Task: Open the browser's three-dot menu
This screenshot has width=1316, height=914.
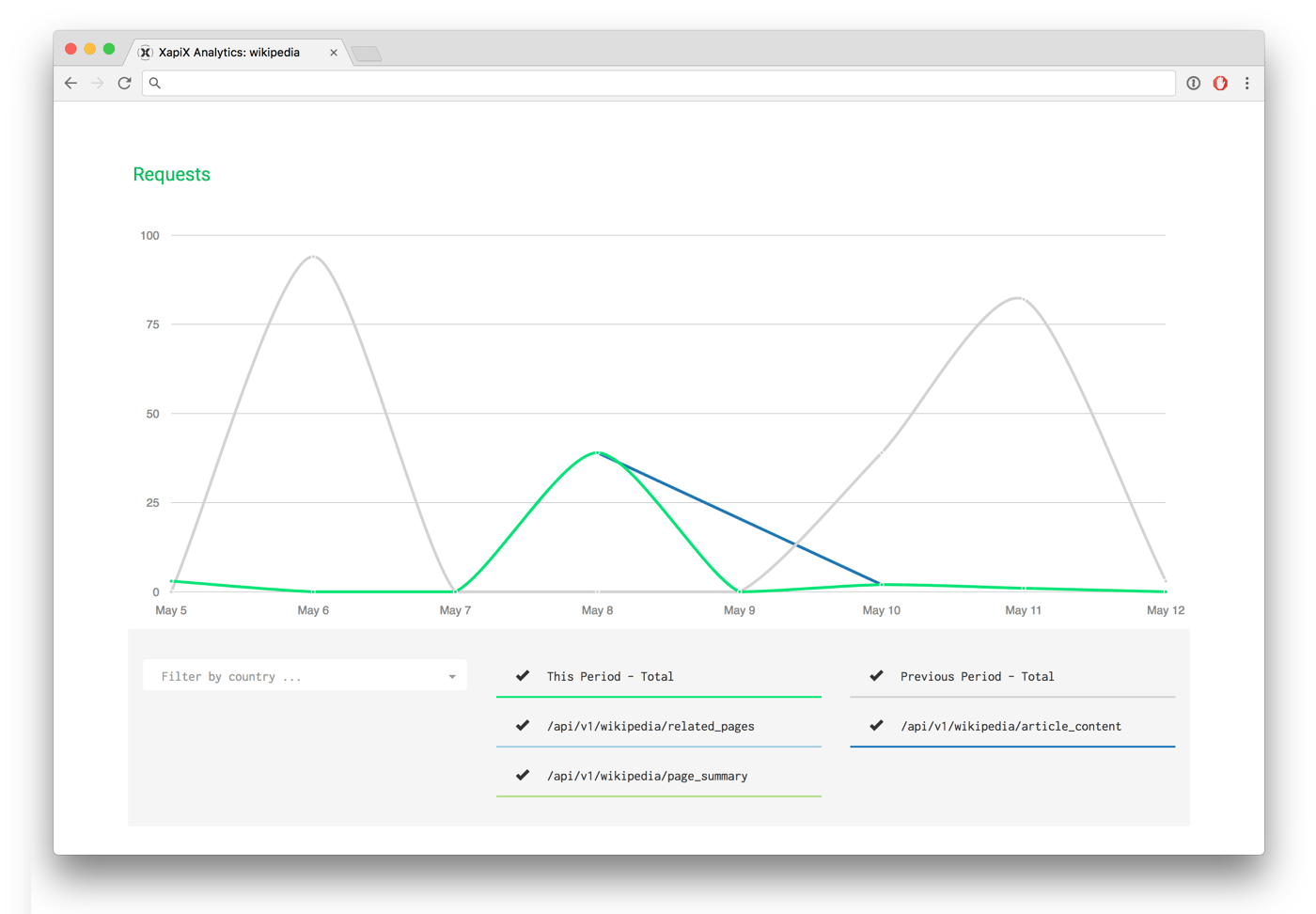Action: tap(1247, 84)
